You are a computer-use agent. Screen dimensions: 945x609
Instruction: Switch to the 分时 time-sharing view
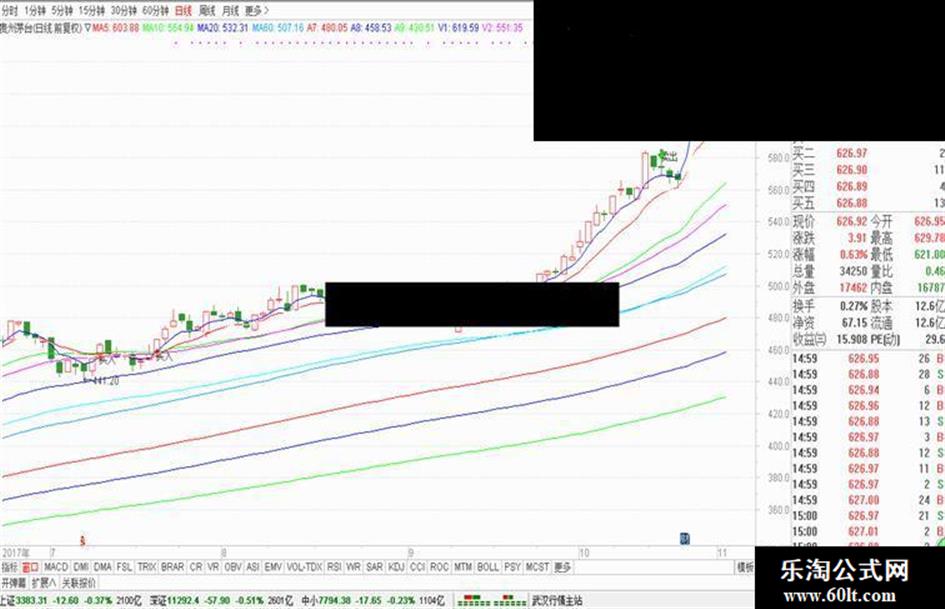10,11
